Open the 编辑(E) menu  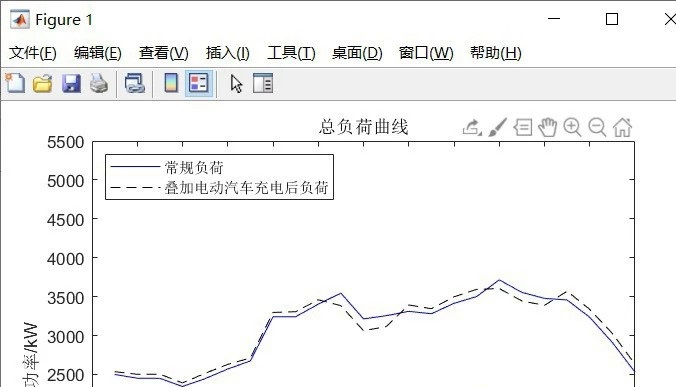point(98,53)
